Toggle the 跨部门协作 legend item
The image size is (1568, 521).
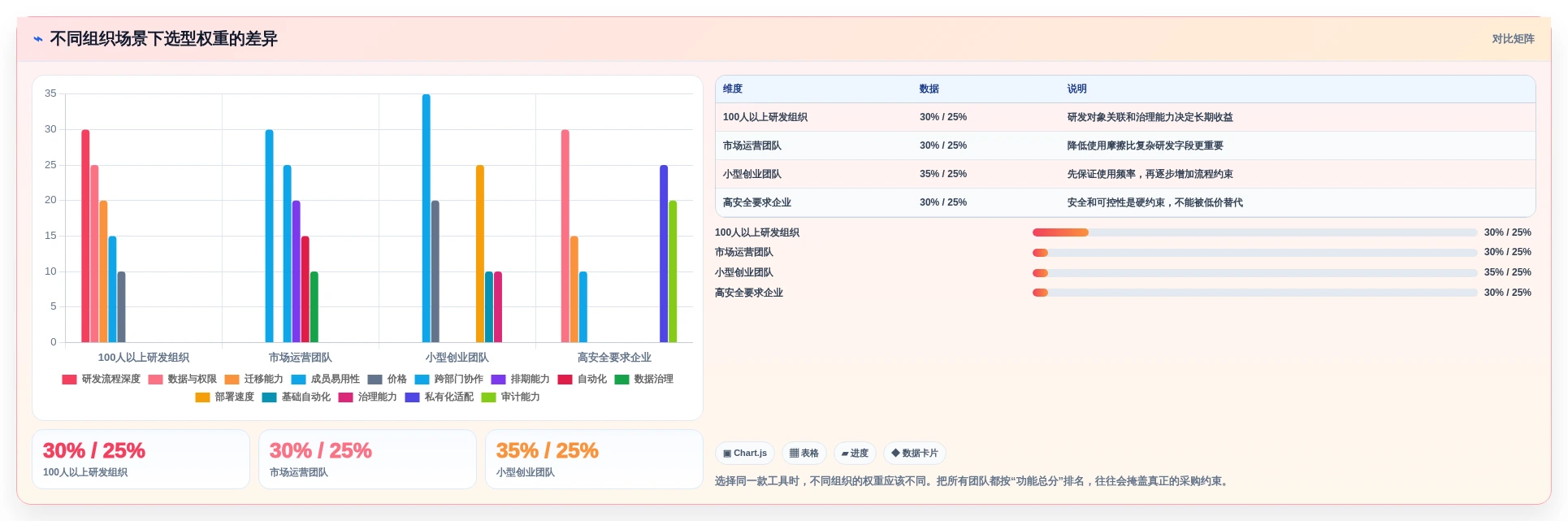[449, 379]
